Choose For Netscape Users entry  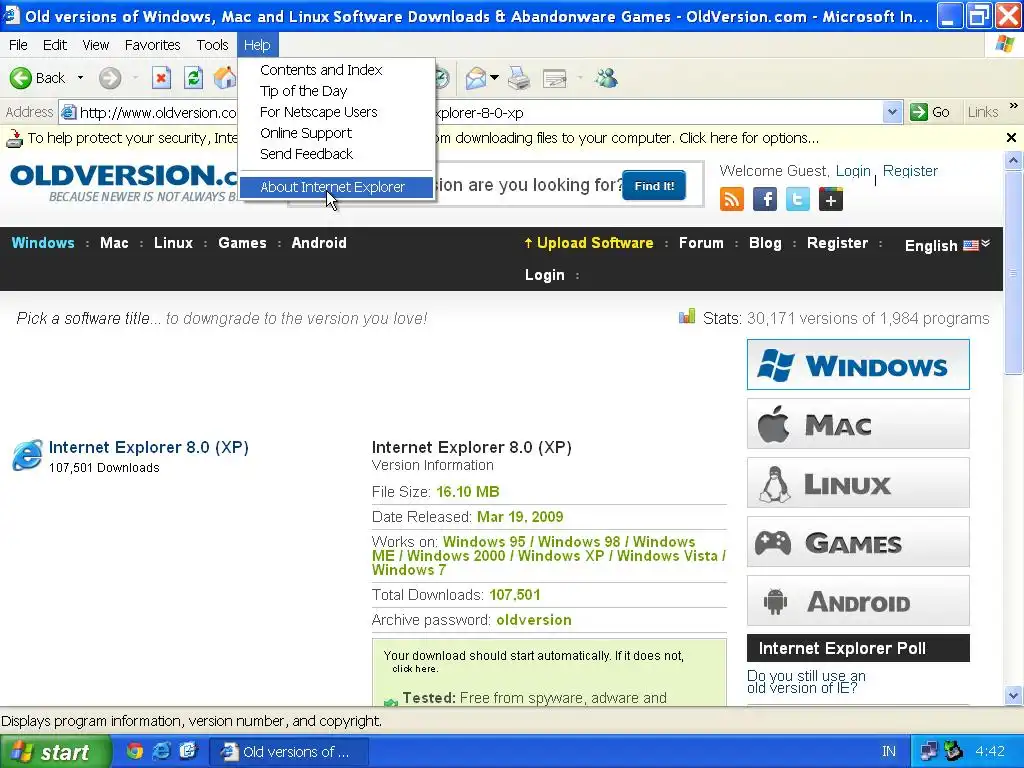point(336,112)
